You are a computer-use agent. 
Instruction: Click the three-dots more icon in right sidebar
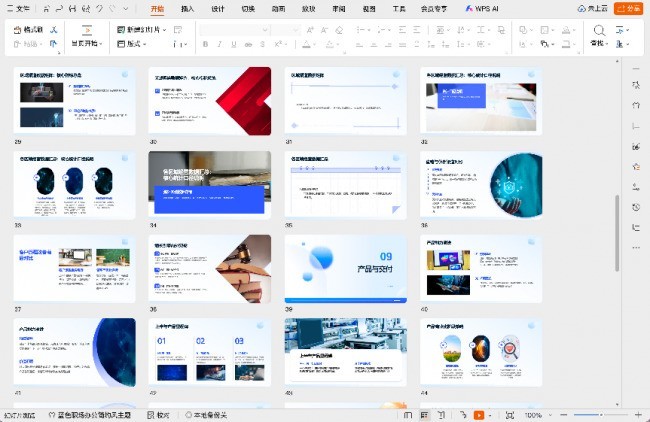coord(636,247)
